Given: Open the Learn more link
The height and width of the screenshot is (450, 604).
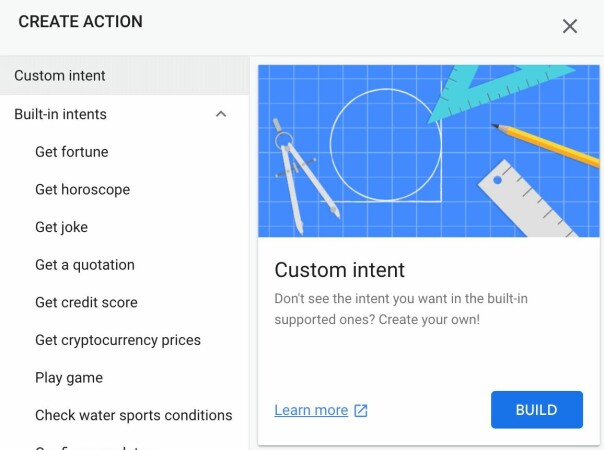Looking at the screenshot, I should coord(311,410).
